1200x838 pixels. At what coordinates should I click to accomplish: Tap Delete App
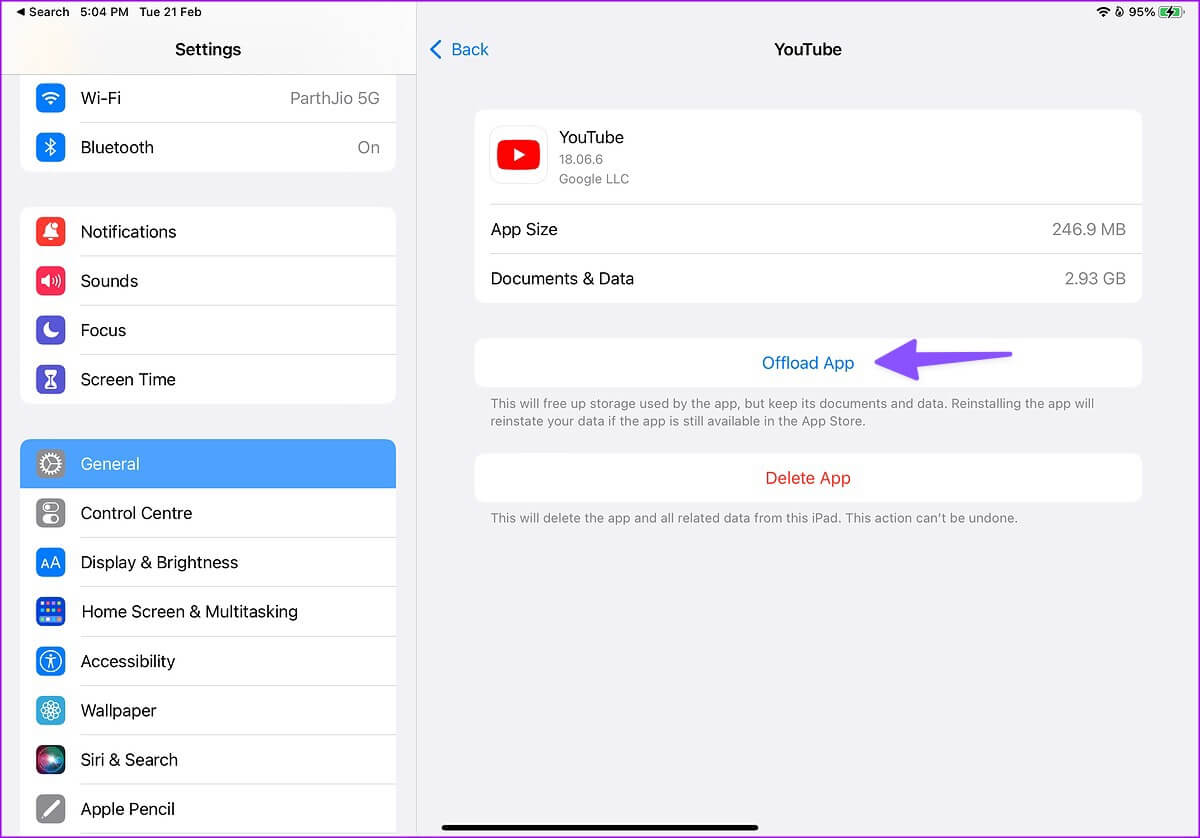click(808, 478)
